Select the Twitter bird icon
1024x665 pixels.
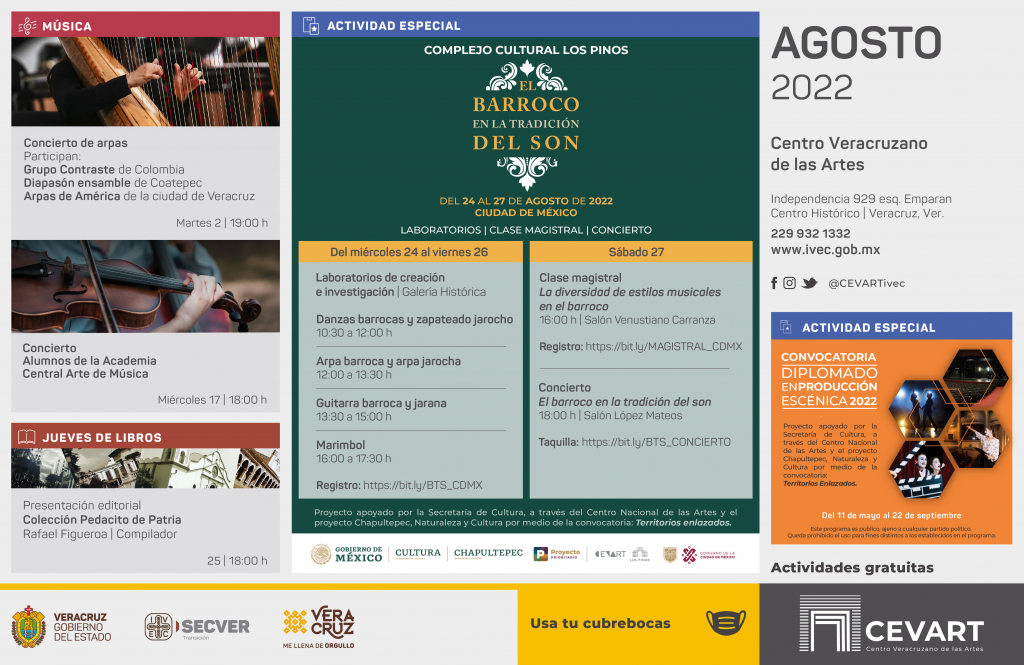coord(808,283)
